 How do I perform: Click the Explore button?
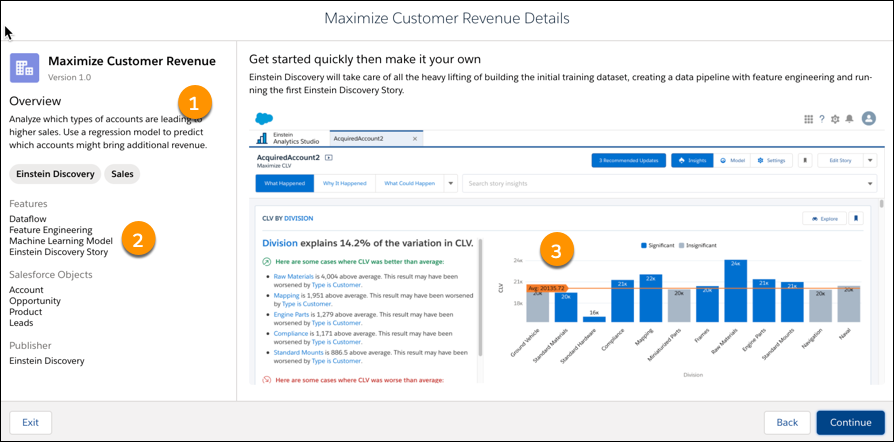[x=824, y=218]
